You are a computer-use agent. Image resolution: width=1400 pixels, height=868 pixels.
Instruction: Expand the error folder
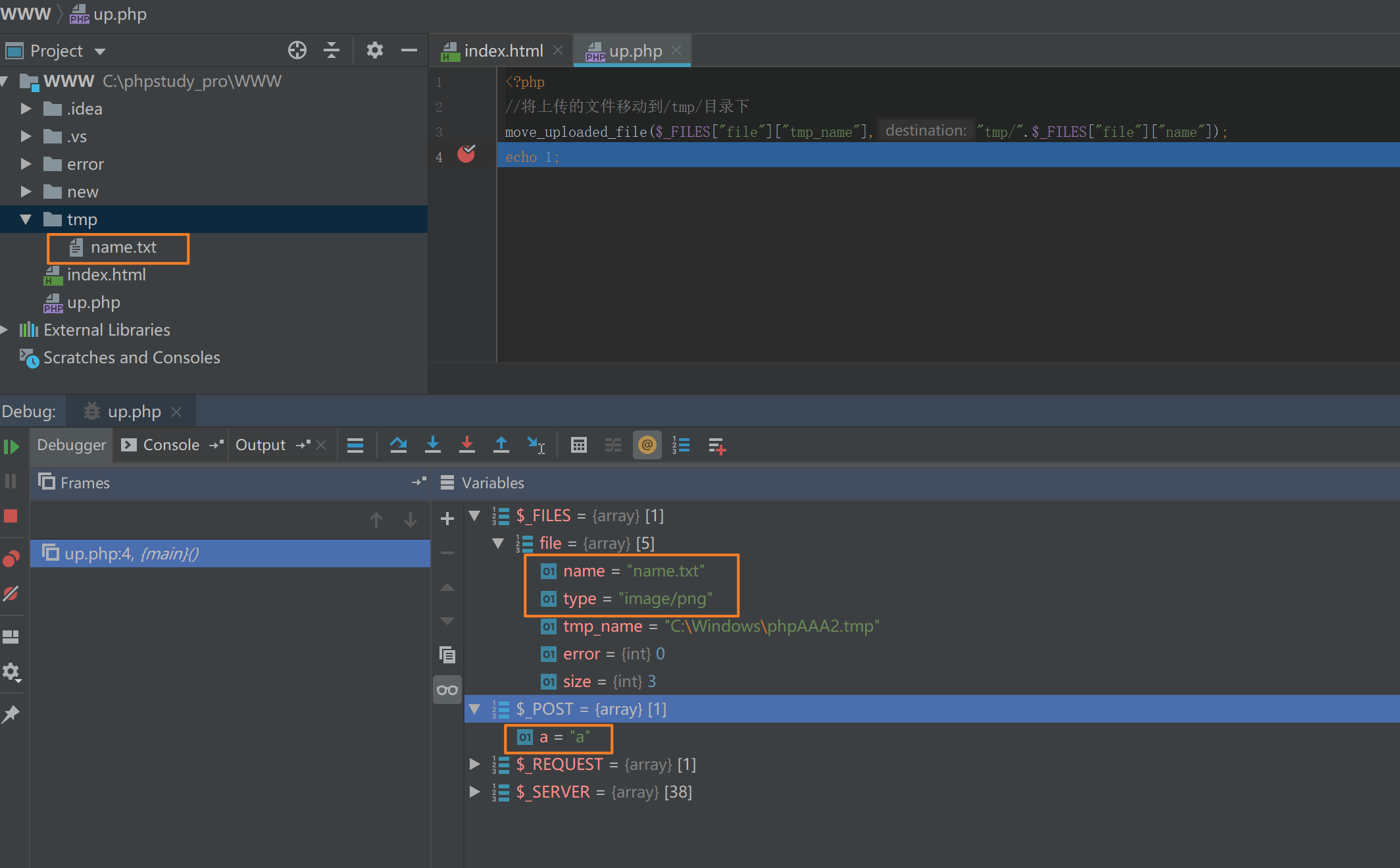click(26, 164)
